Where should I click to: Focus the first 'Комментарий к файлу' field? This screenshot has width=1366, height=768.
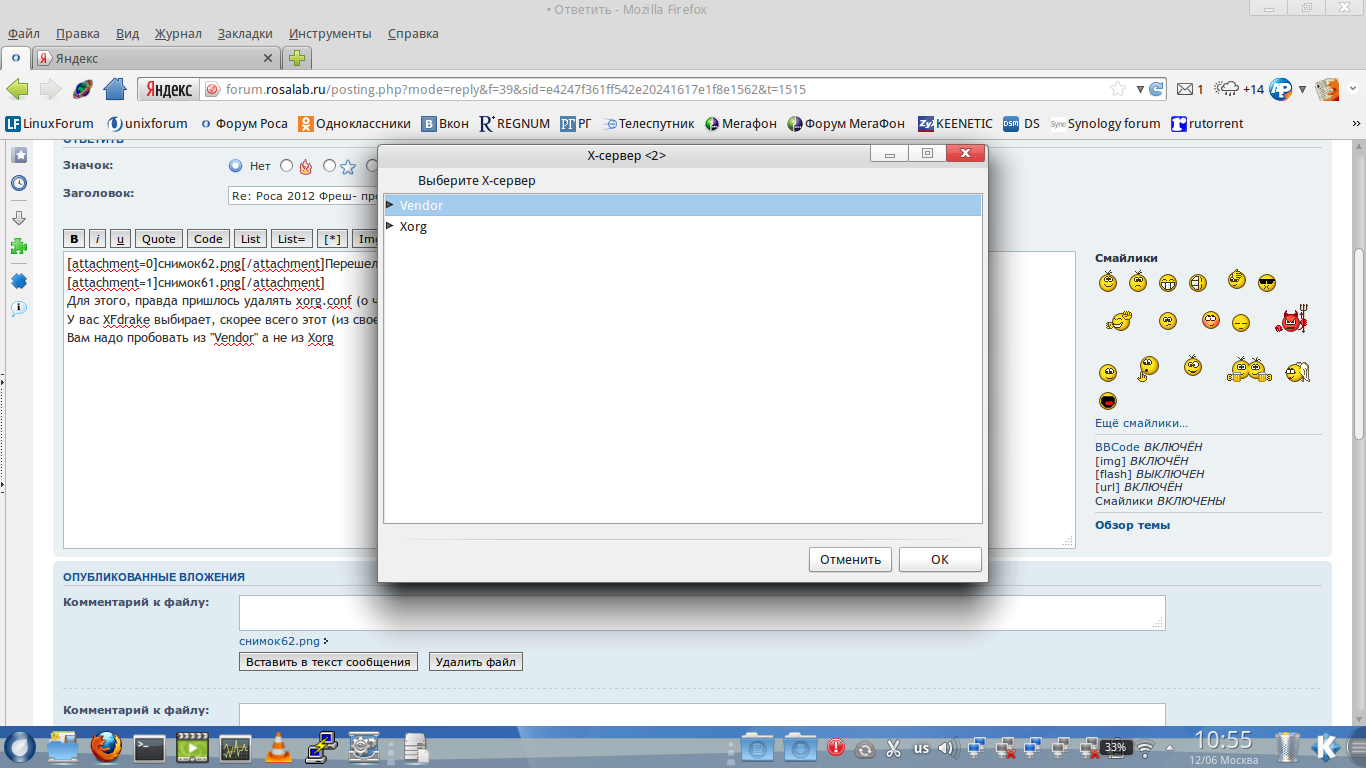click(702, 612)
